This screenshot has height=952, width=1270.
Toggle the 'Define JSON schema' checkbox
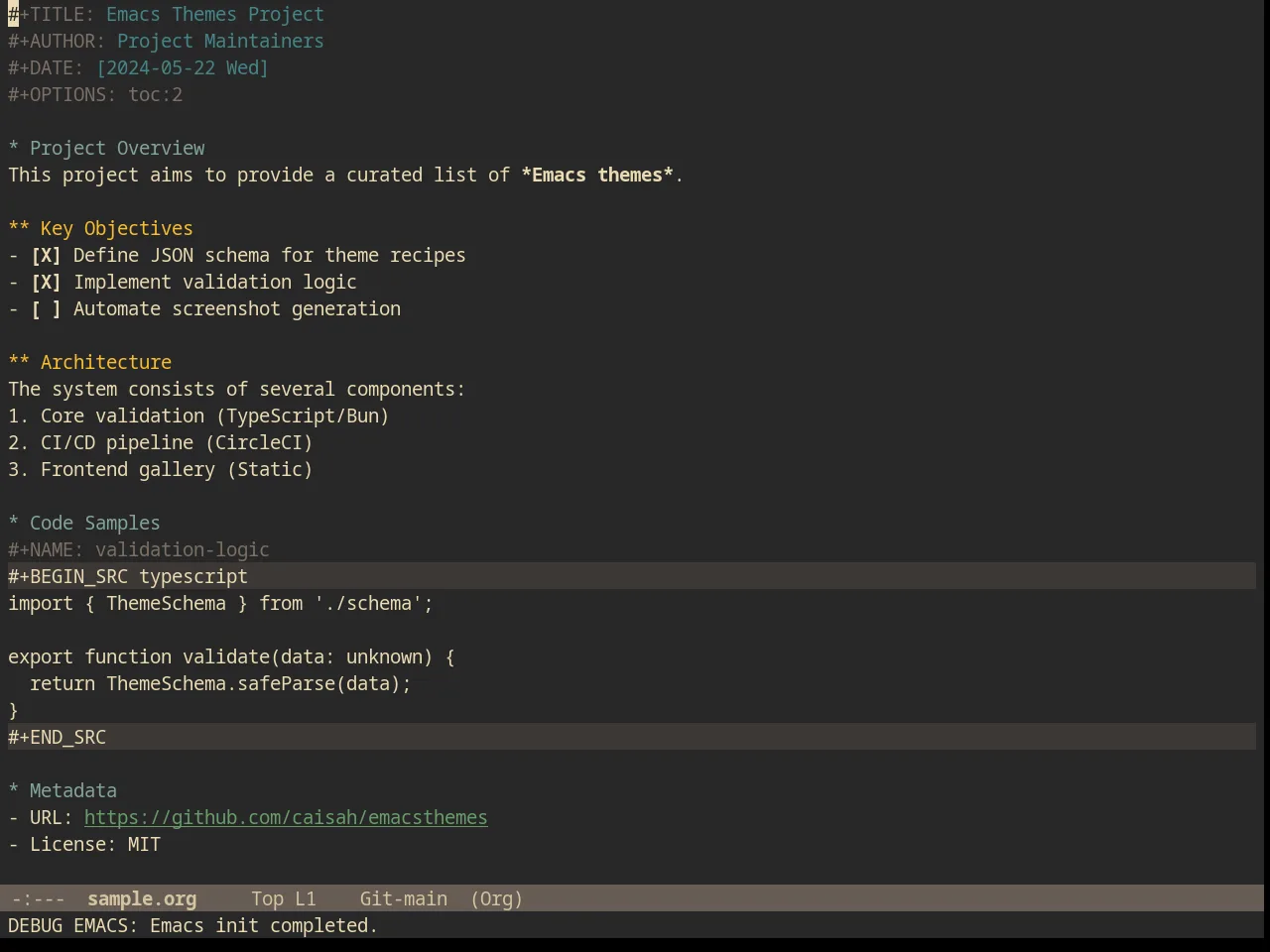[x=46, y=255]
